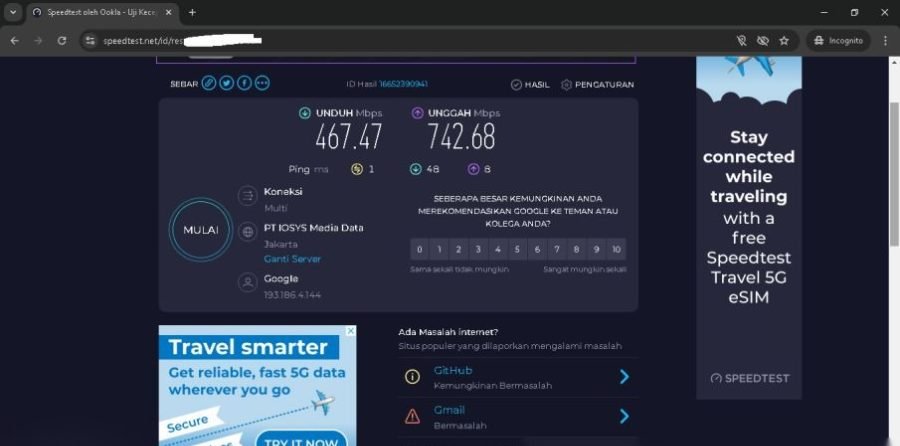Open tab search dropdown arrow

[13, 13]
